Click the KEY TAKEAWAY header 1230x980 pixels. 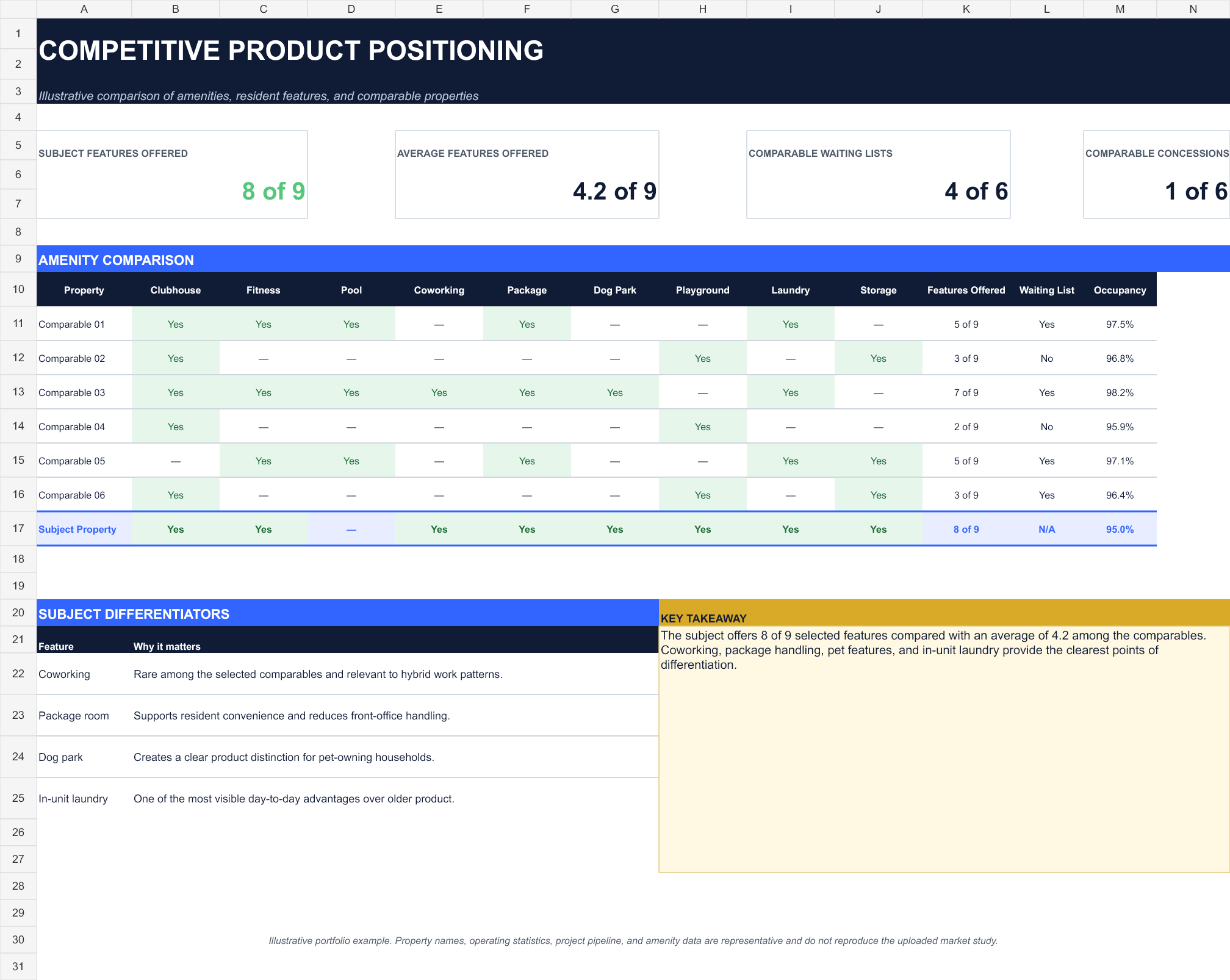click(944, 613)
